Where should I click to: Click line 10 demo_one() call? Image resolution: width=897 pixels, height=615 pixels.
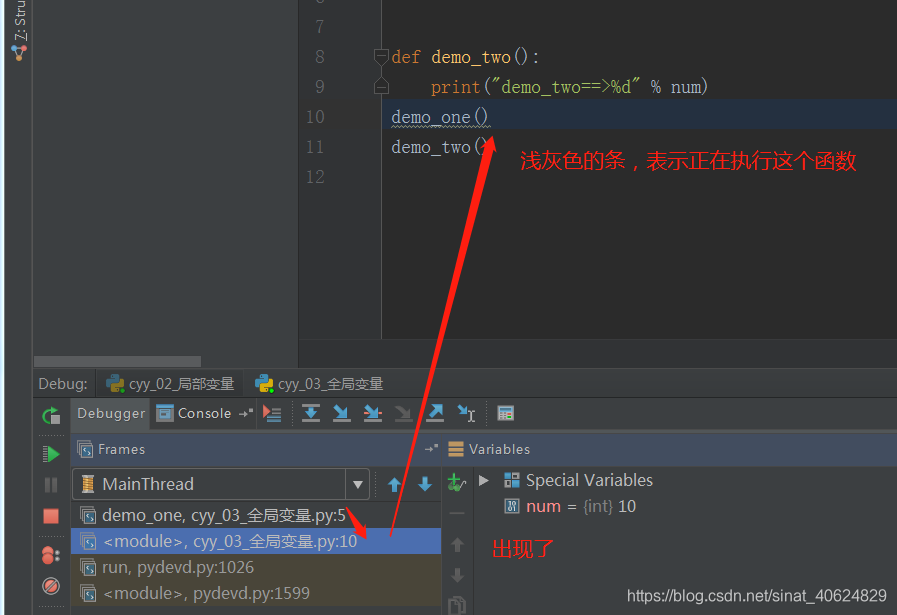[x=439, y=117]
